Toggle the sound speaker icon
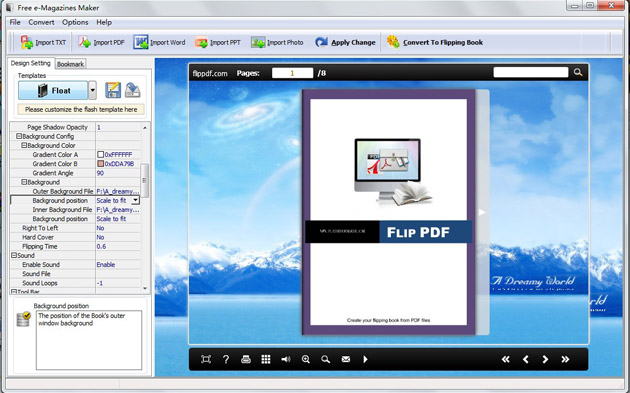This screenshot has height=393, width=630. coord(286,359)
